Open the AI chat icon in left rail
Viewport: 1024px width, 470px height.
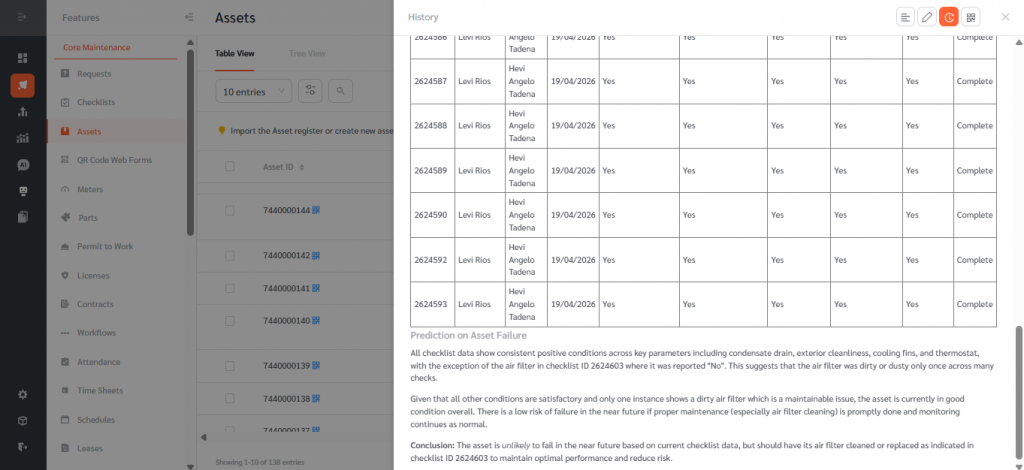(23, 164)
